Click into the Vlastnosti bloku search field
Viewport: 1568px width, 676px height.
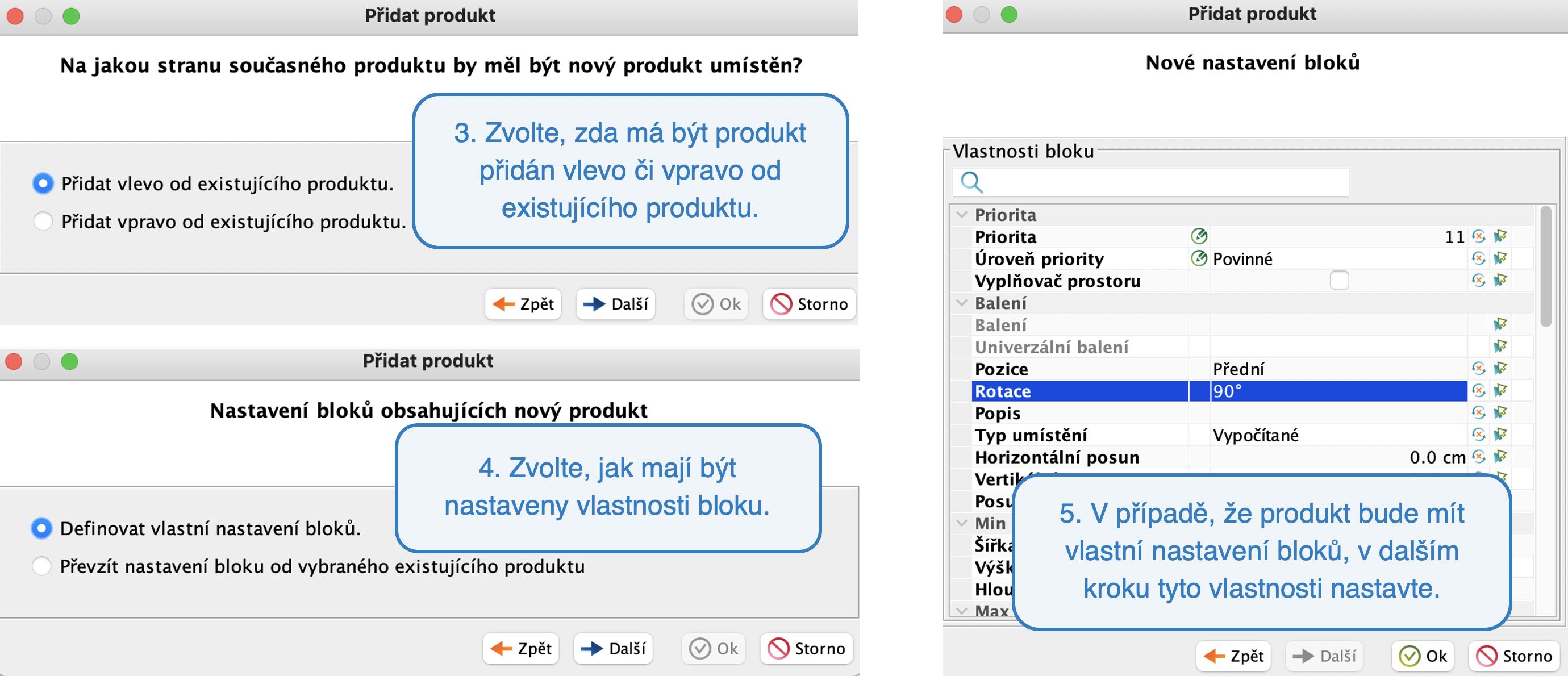[x=1157, y=182]
